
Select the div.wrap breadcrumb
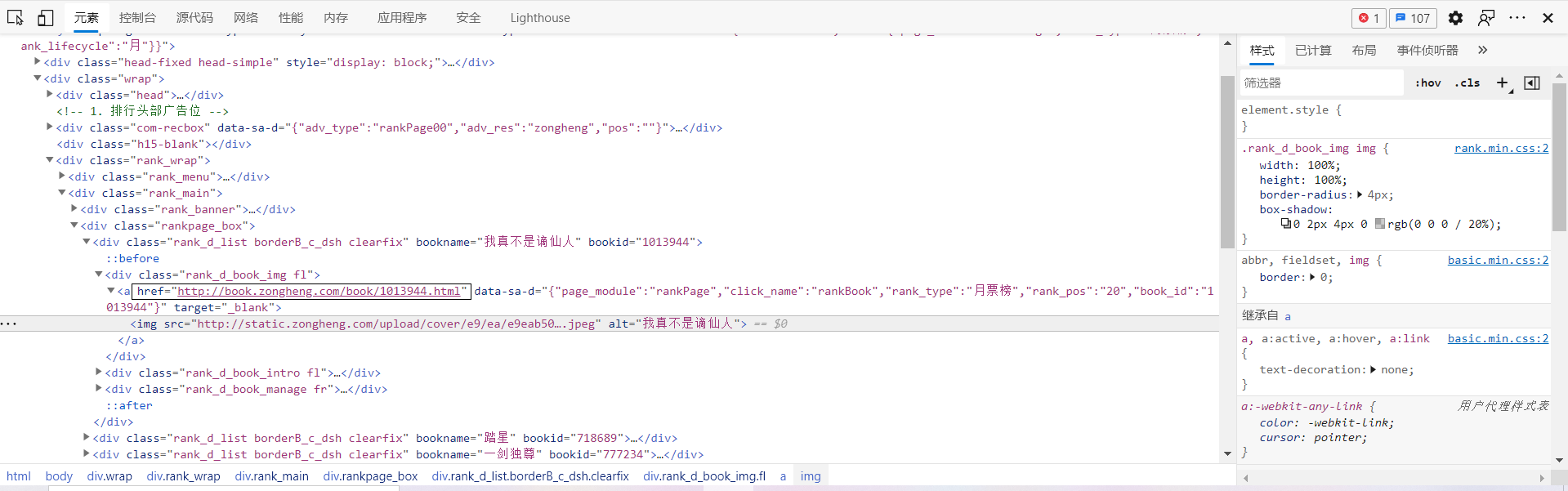109,475
